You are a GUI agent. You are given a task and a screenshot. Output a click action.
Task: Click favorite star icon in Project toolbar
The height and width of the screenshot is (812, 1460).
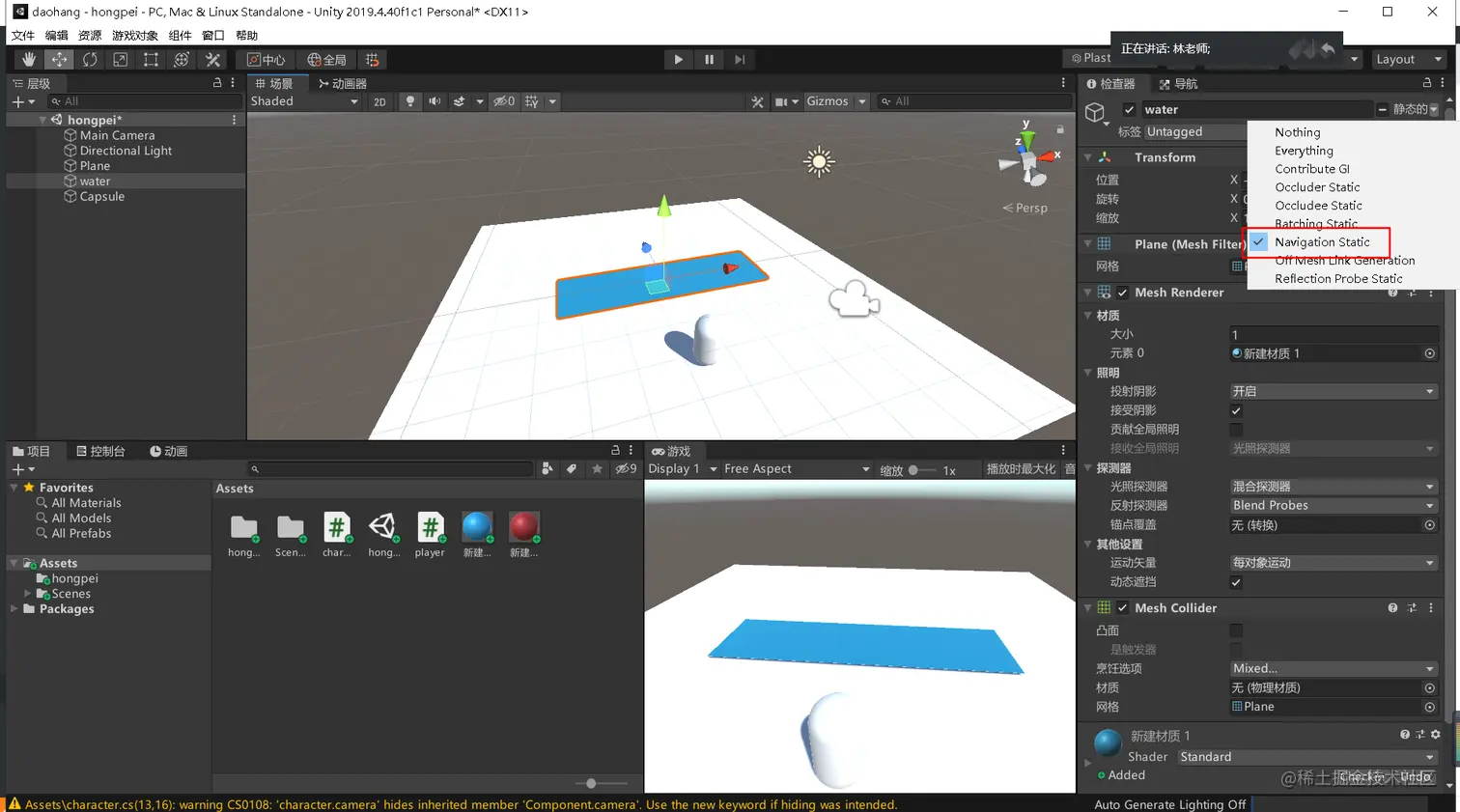[597, 469]
